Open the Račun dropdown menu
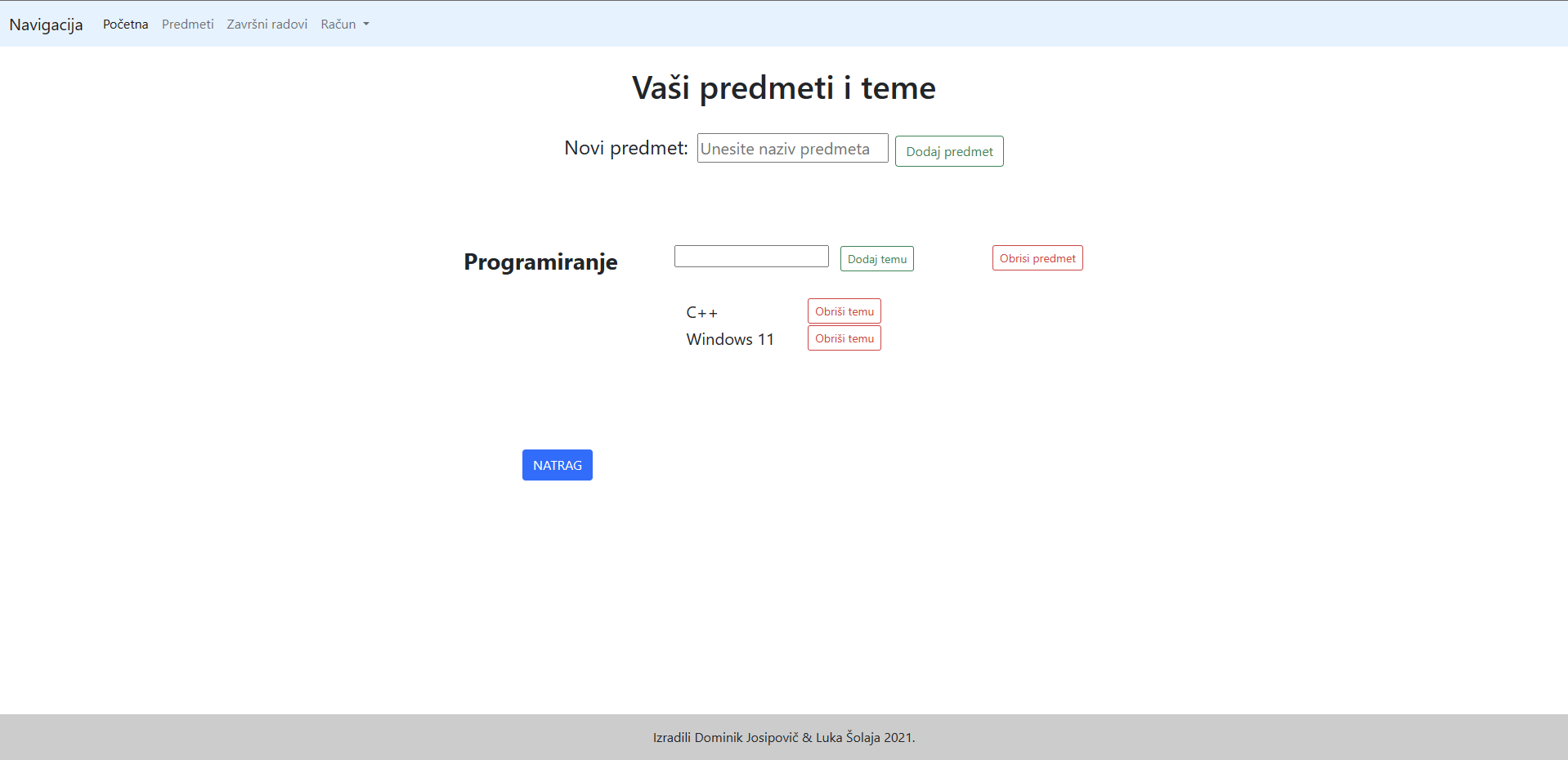 [x=338, y=24]
